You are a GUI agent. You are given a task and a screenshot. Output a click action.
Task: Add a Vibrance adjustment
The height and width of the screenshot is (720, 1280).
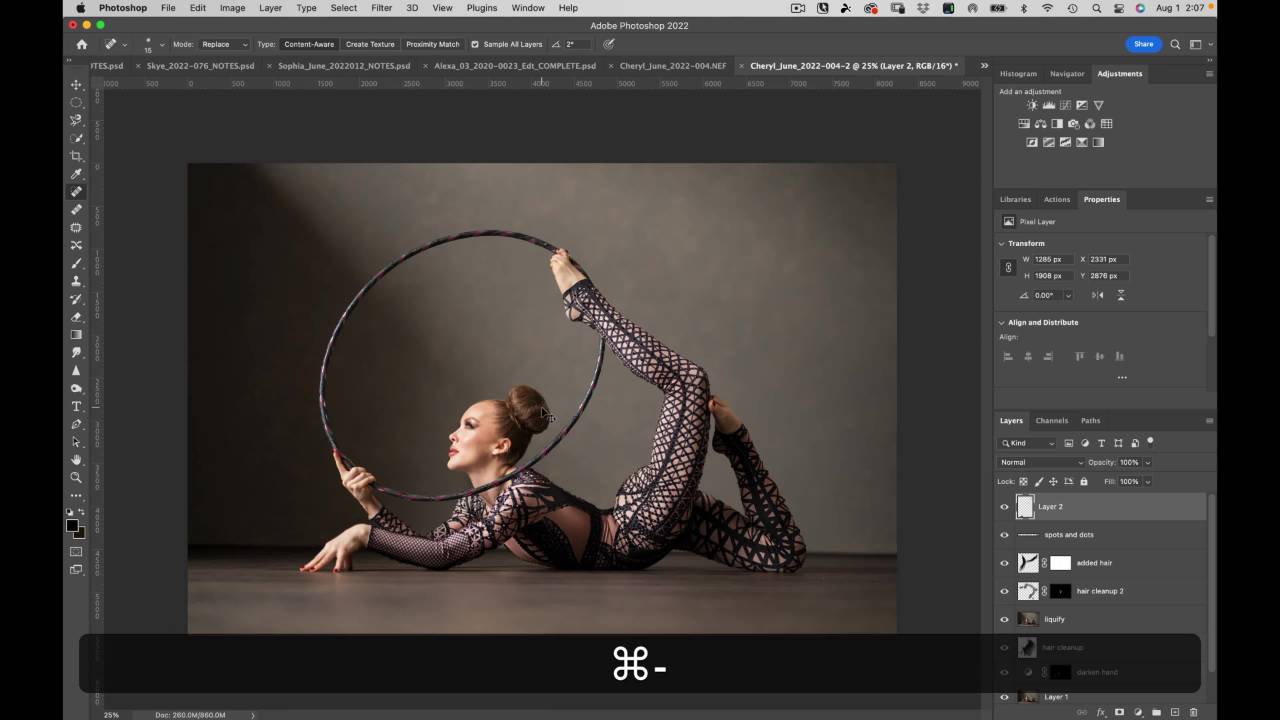(1098, 105)
